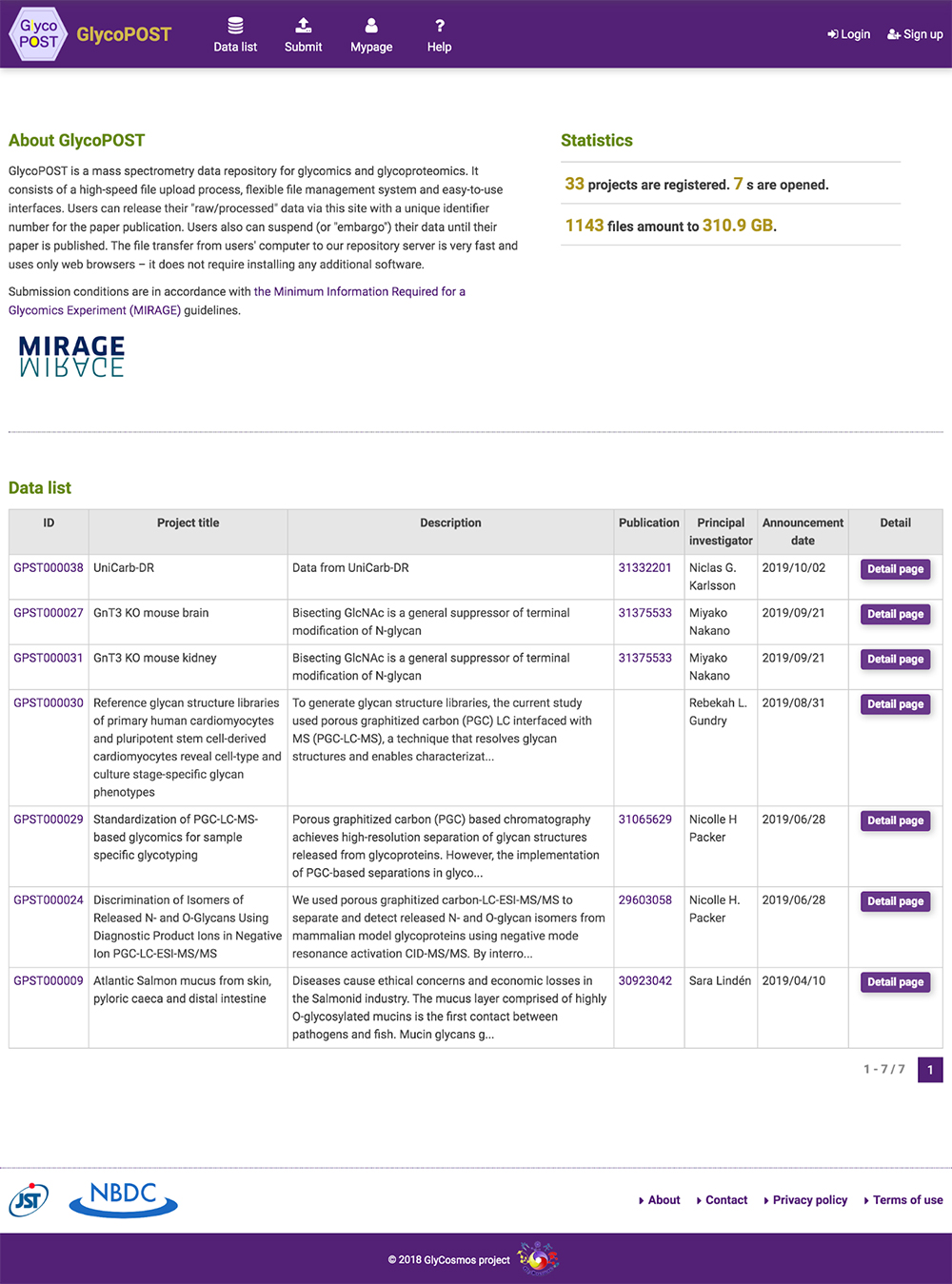Click the Detail column header
Viewport: 952px width, 1284px height.
point(896,532)
